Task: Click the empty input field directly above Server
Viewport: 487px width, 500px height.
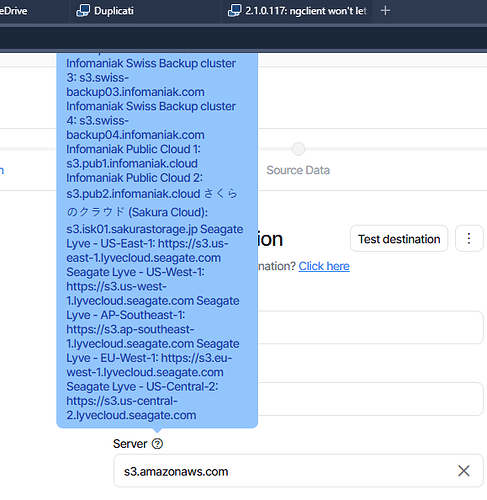Action: [x=371, y=399]
